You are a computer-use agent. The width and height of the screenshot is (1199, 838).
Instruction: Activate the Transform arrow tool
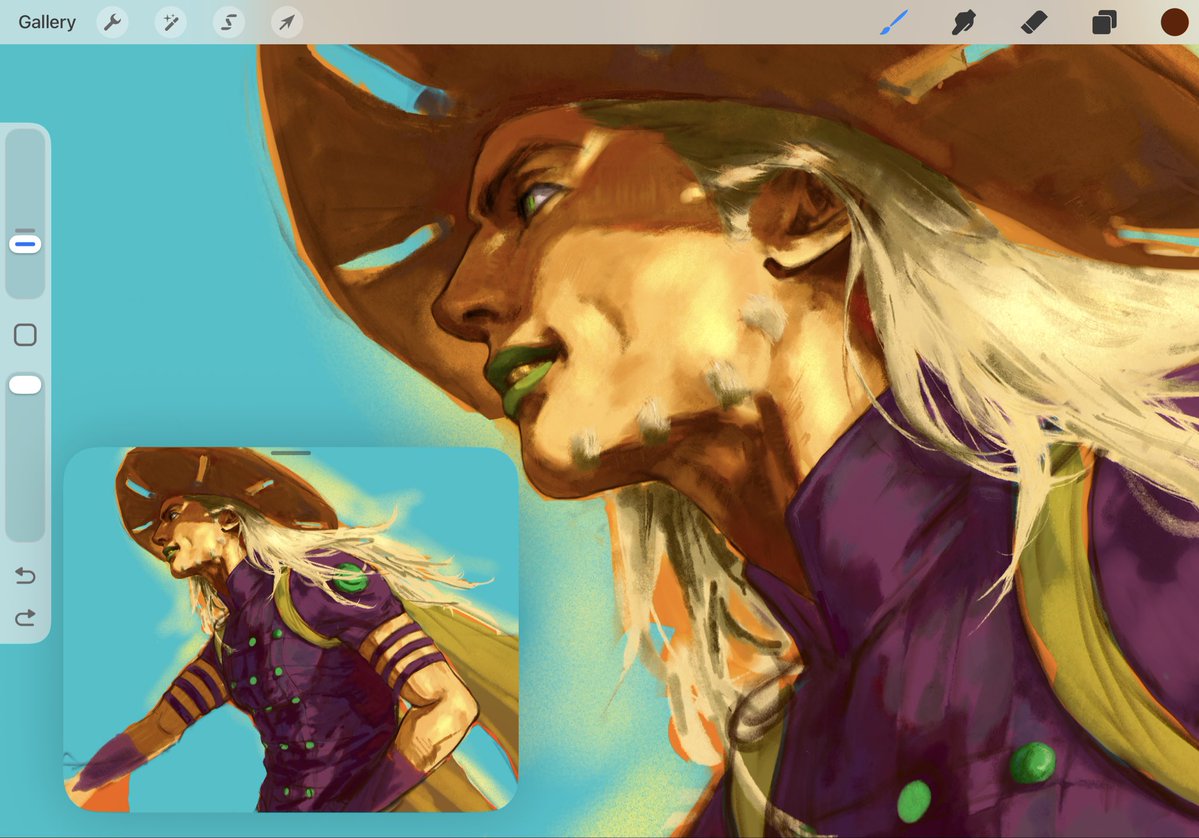coord(287,22)
